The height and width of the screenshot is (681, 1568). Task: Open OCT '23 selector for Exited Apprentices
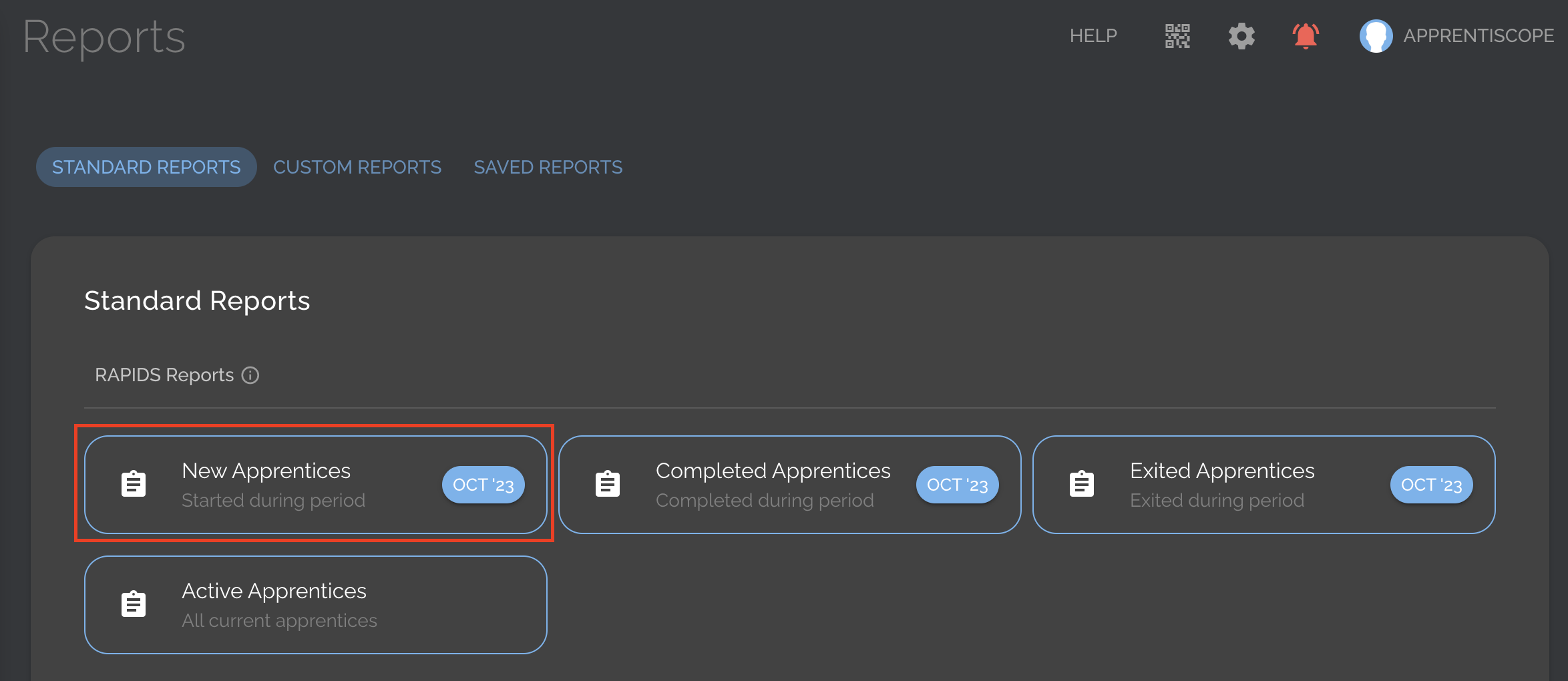[1430, 484]
